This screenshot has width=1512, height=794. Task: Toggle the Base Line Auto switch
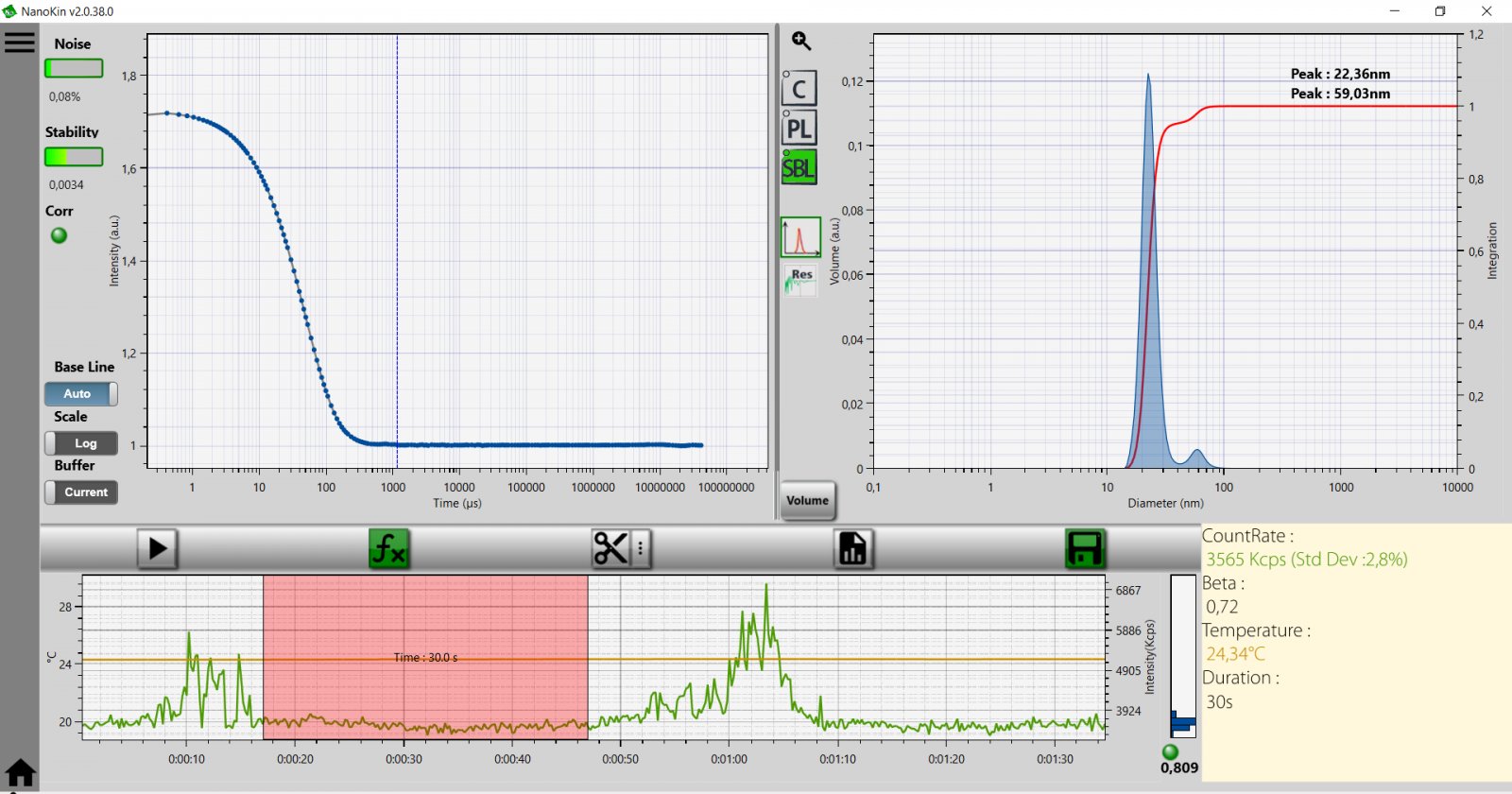[80, 393]
